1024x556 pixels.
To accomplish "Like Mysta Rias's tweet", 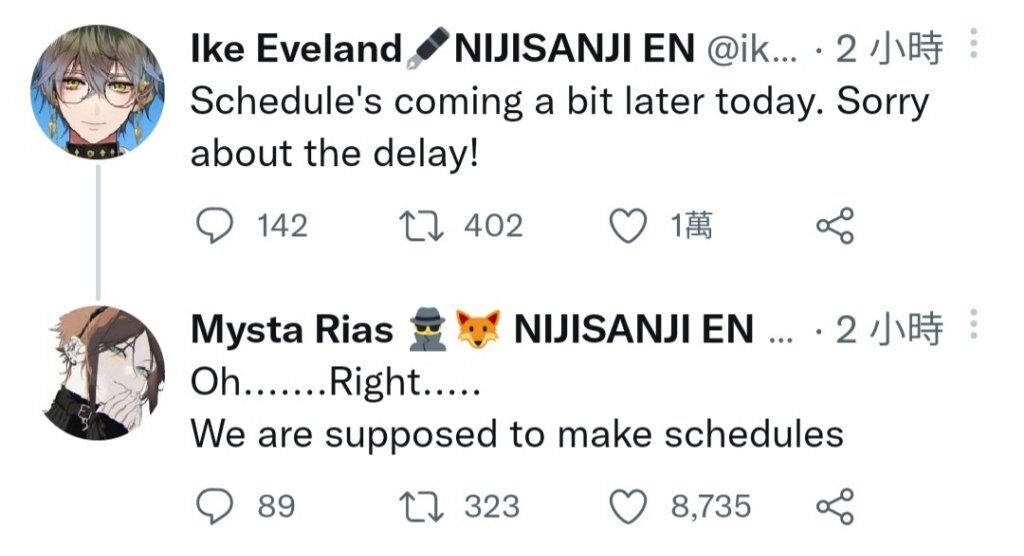I will coord(628,506).
